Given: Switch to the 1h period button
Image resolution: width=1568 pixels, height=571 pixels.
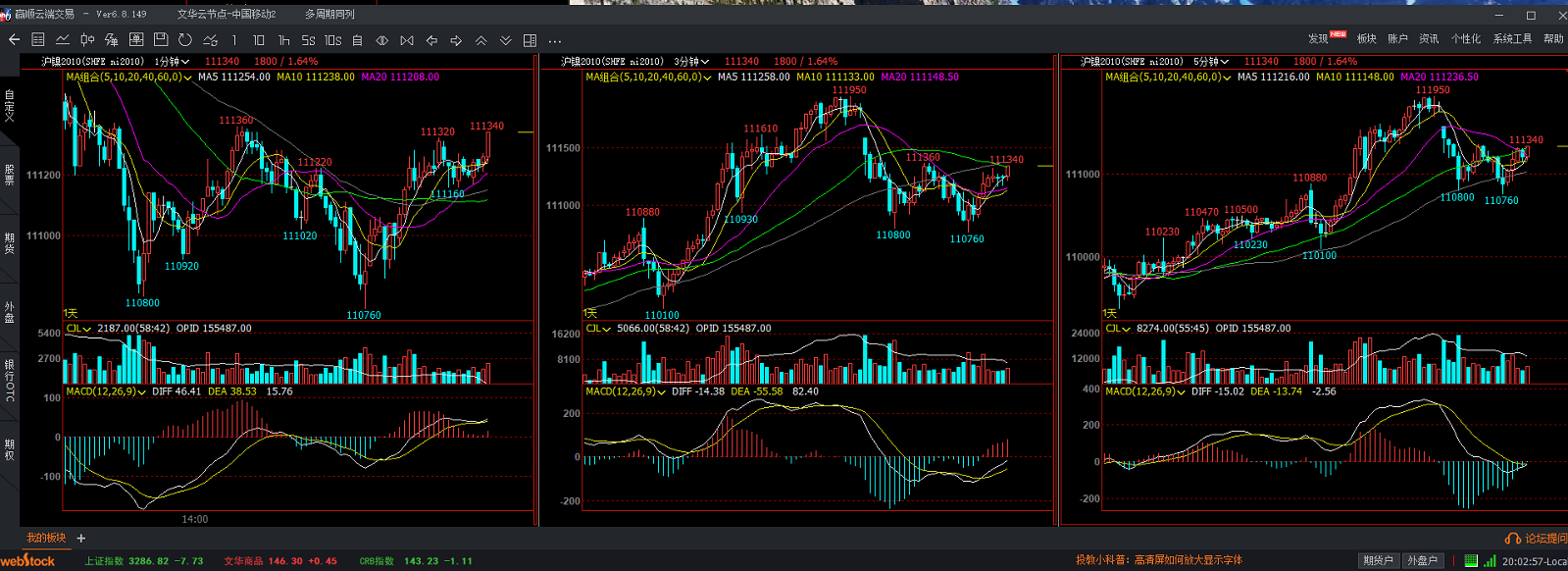Looking at the screenshot, I should (x=283, y=40).
